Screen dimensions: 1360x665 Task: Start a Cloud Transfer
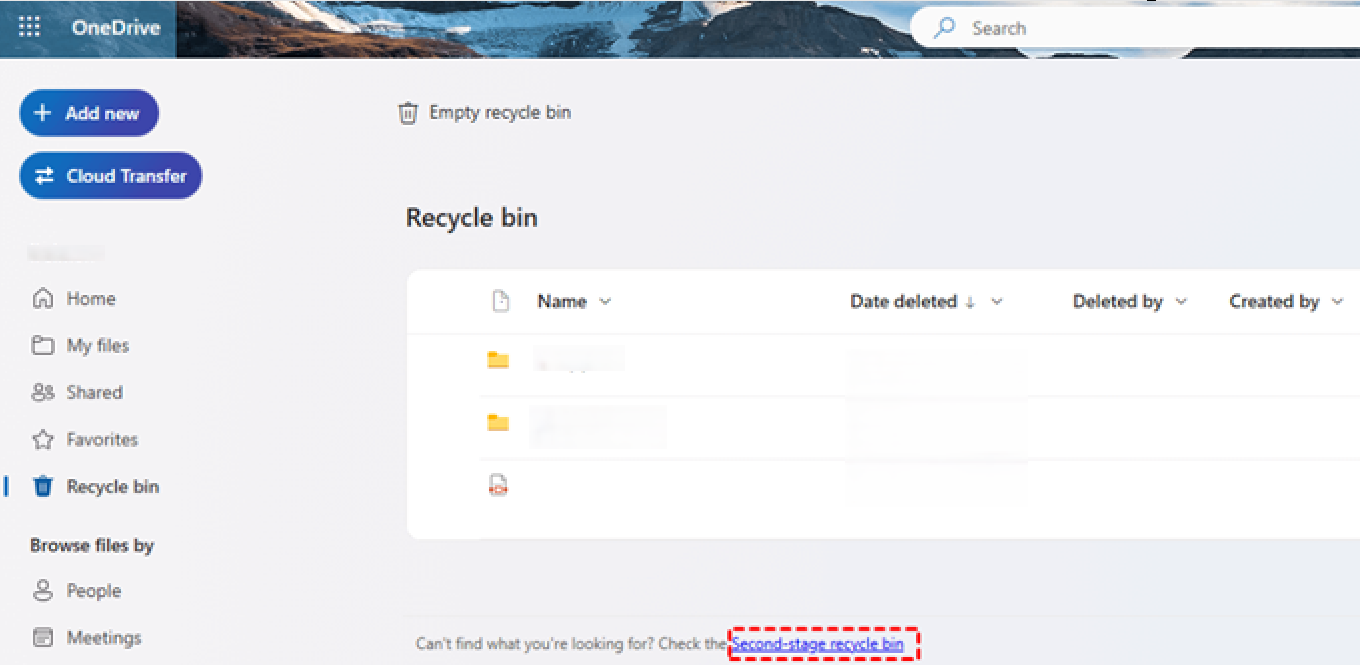[x=110, y=175]
